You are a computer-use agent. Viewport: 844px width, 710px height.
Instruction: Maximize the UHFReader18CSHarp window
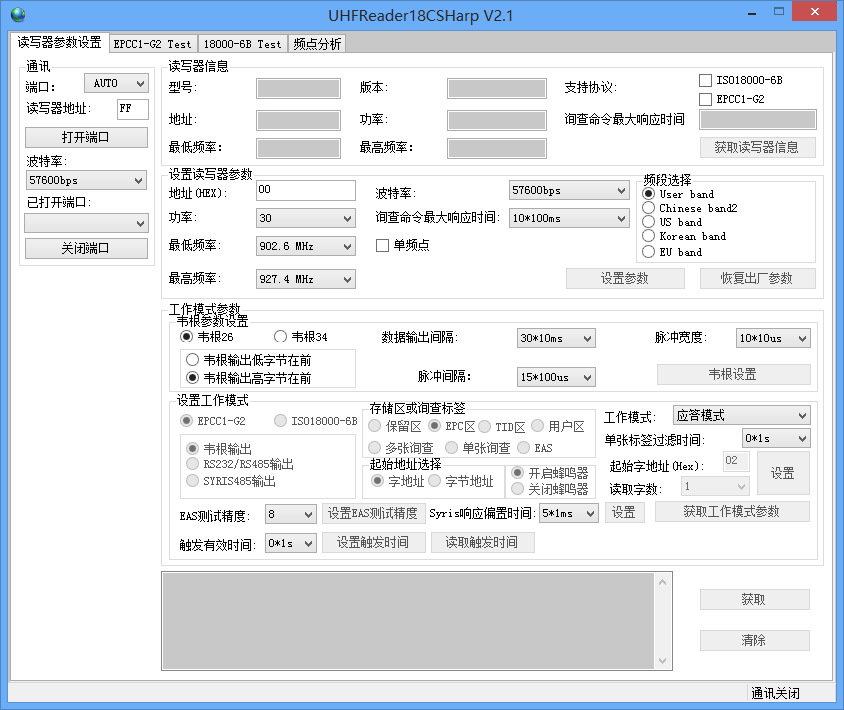tap(779, 12)
